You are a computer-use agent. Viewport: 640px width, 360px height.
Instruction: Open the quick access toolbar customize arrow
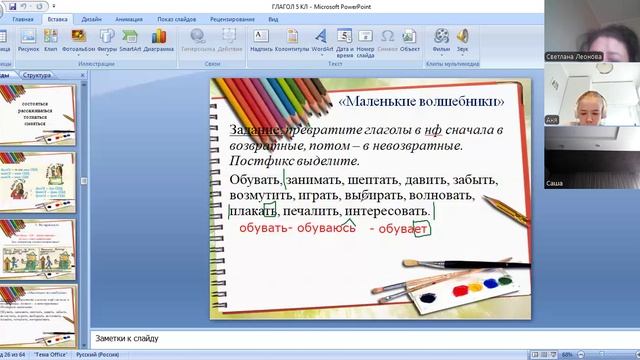[x=54, y=7]
